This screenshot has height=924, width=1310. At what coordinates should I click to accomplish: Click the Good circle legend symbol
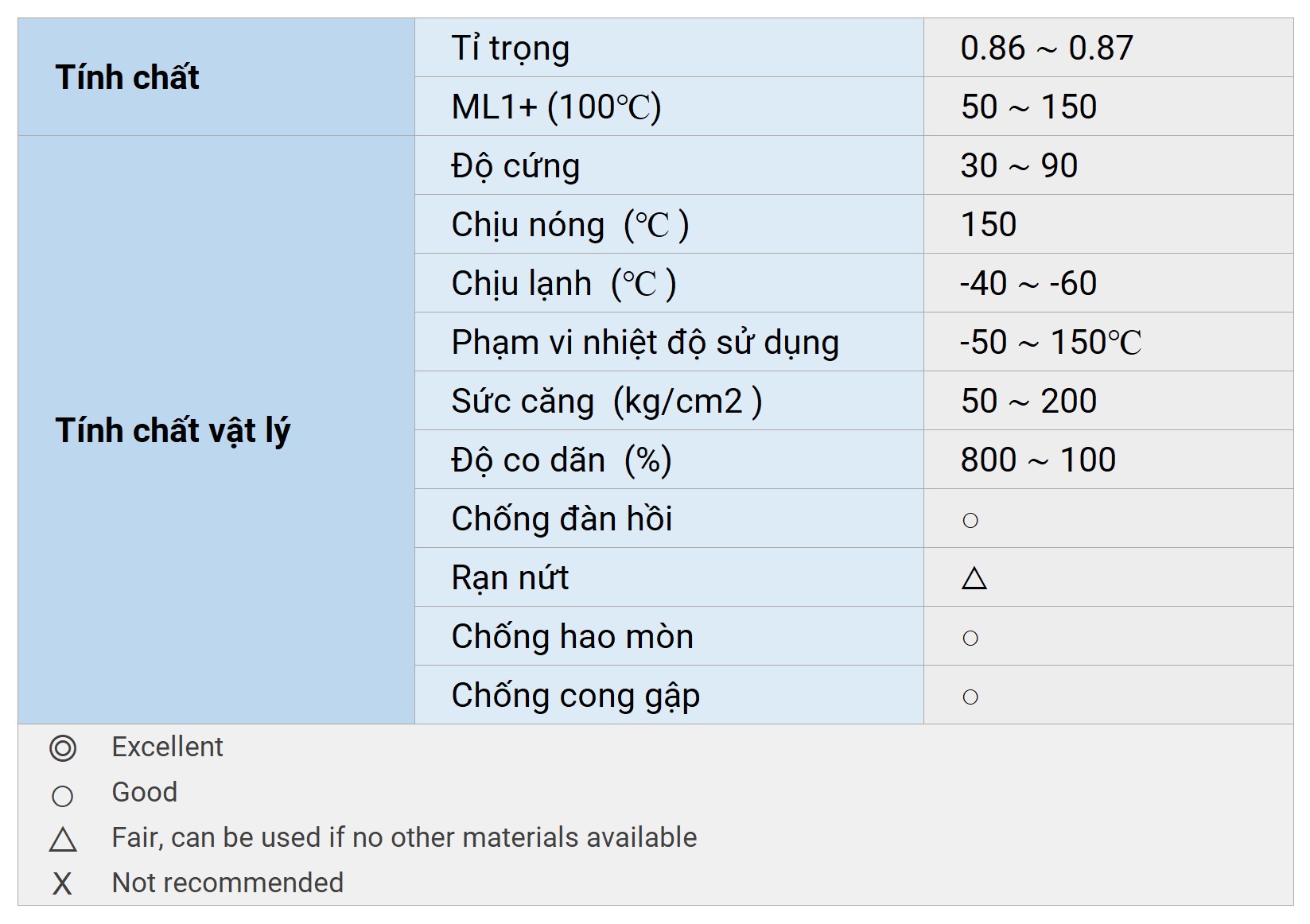(62, 795)
